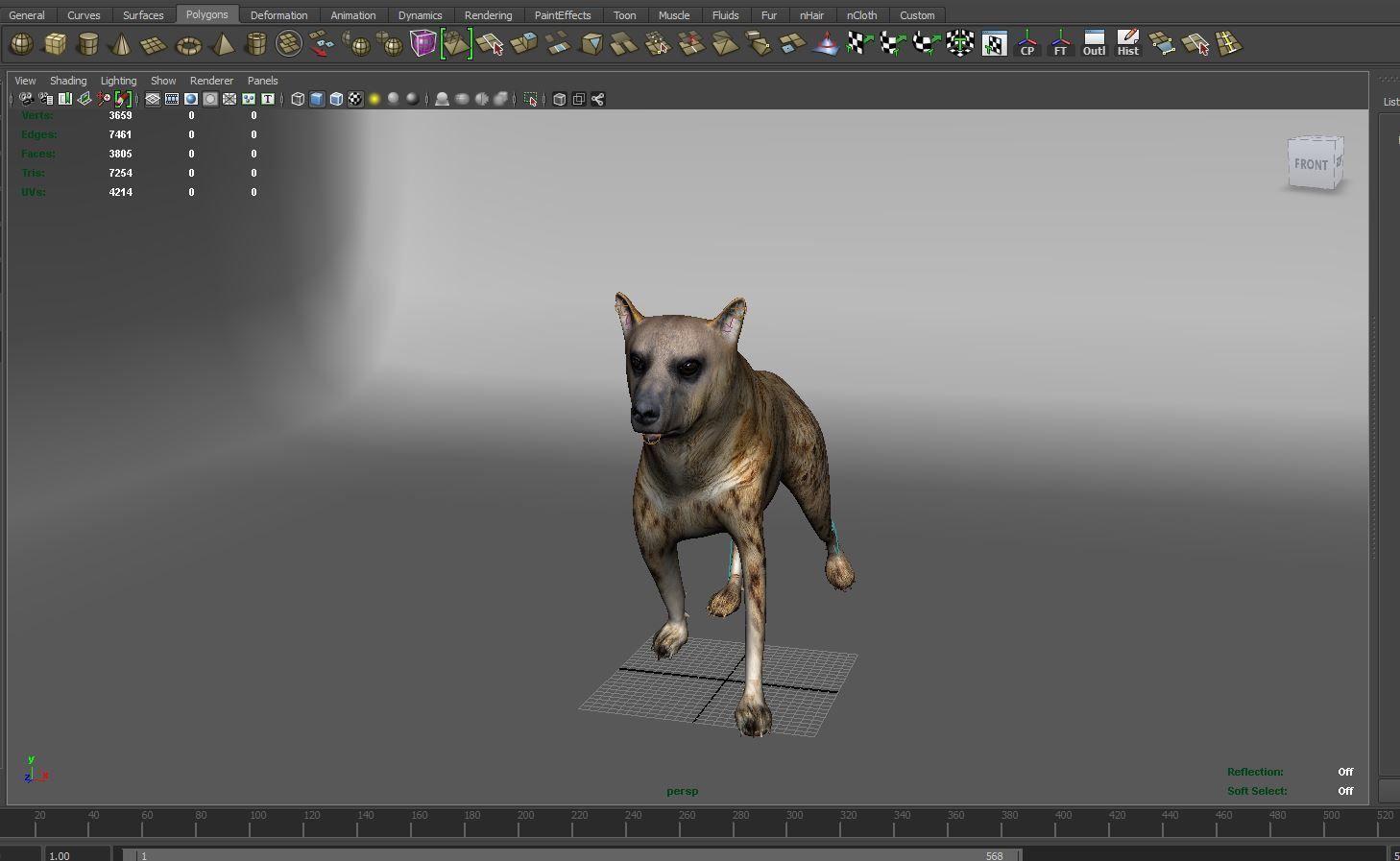This screenshot has width=1400, height=861.
Task: Click the purple cube lattice shelf icon
Action: tap(422, 44)
